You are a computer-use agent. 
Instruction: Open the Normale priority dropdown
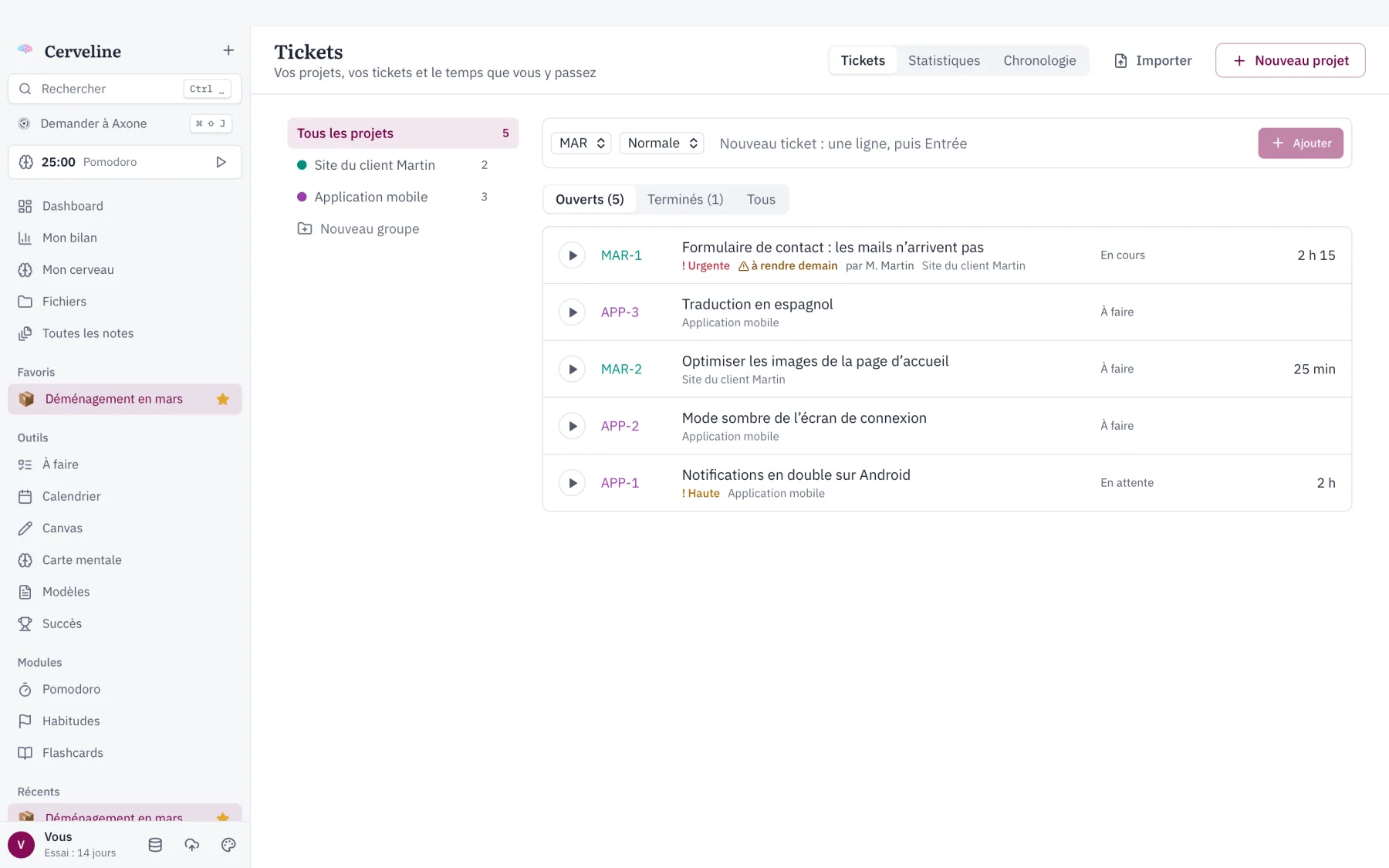(662, 143)
